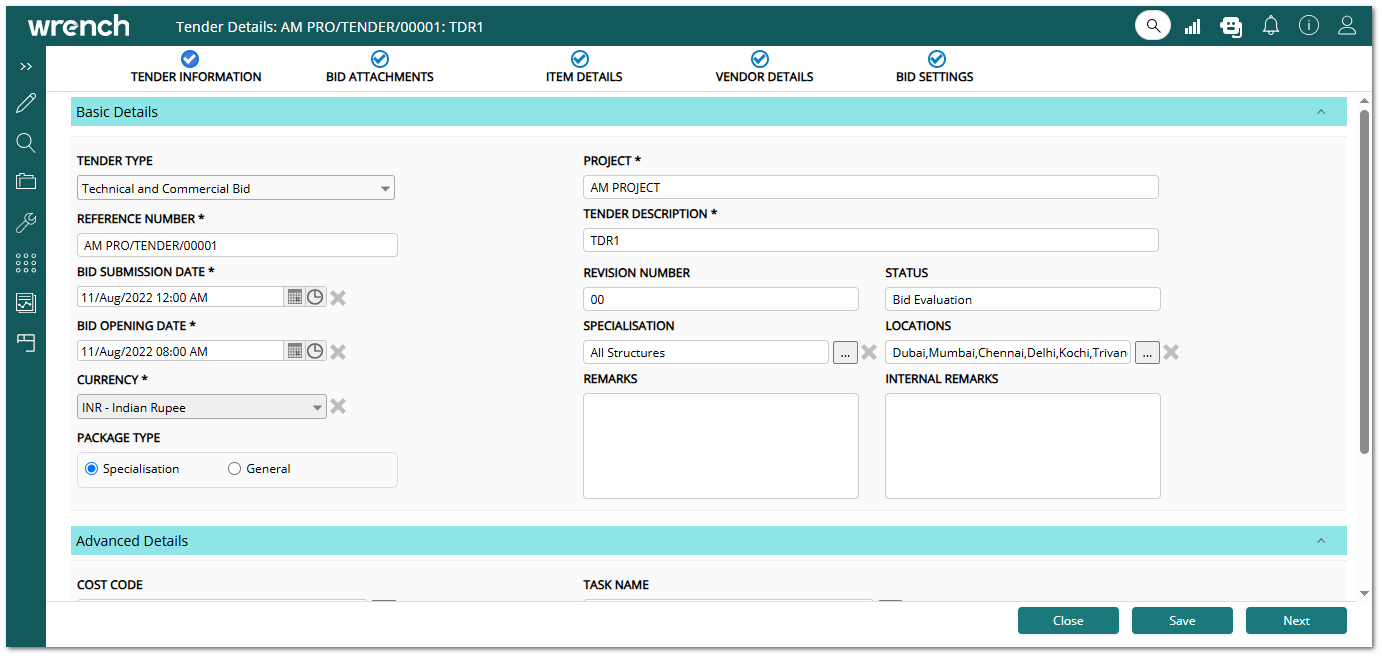Expand the sidebar with the double chevron
The height and width of the screenshot is (657, 1382).
pos(26,66)
